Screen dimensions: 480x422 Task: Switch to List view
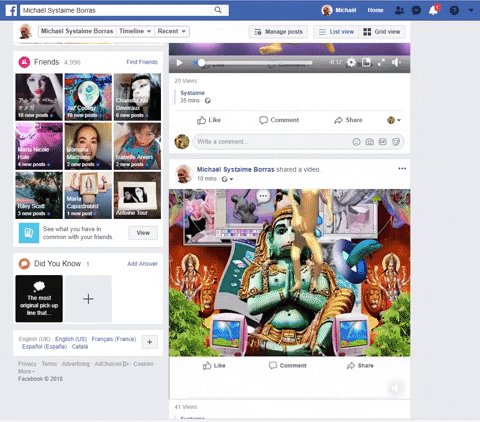(336, 32)
